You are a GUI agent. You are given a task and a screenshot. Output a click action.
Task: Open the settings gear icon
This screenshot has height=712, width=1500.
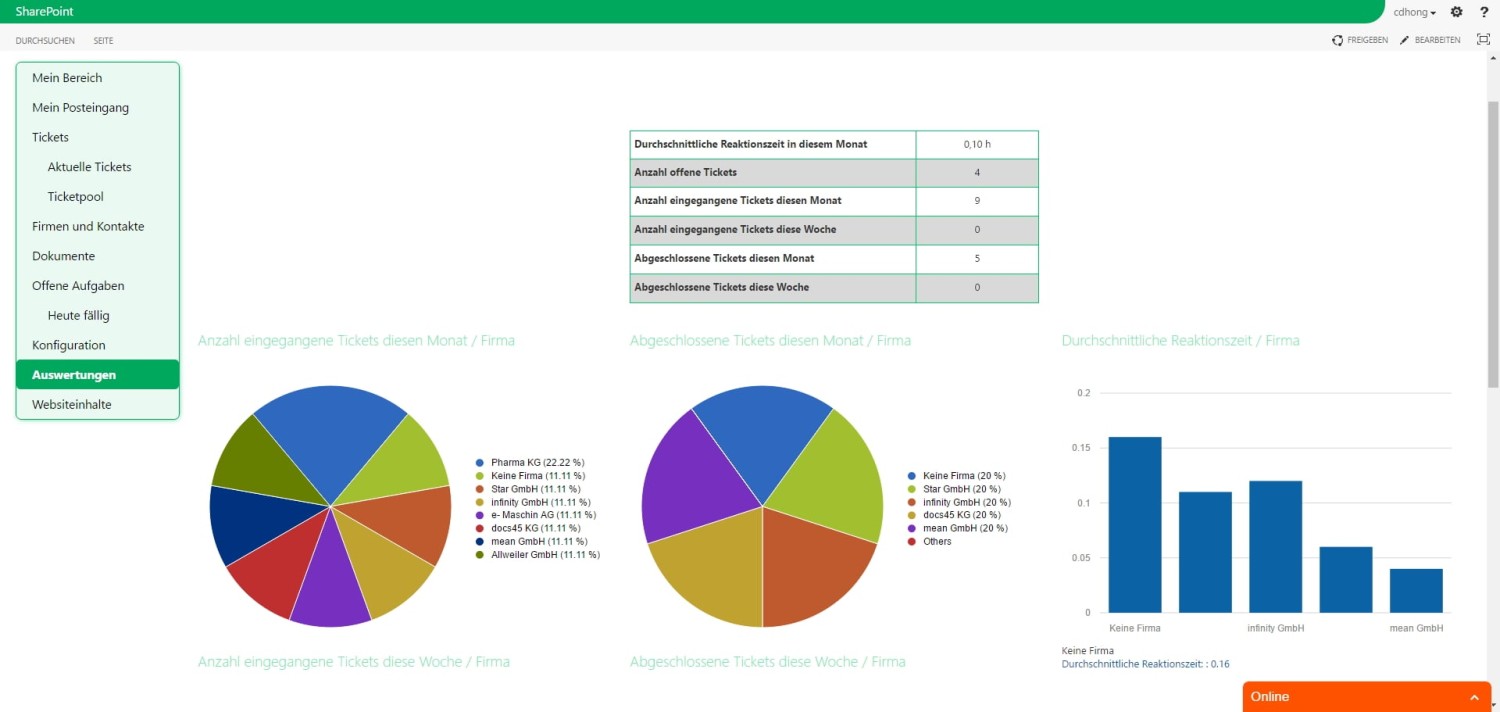click(1456, 12)
